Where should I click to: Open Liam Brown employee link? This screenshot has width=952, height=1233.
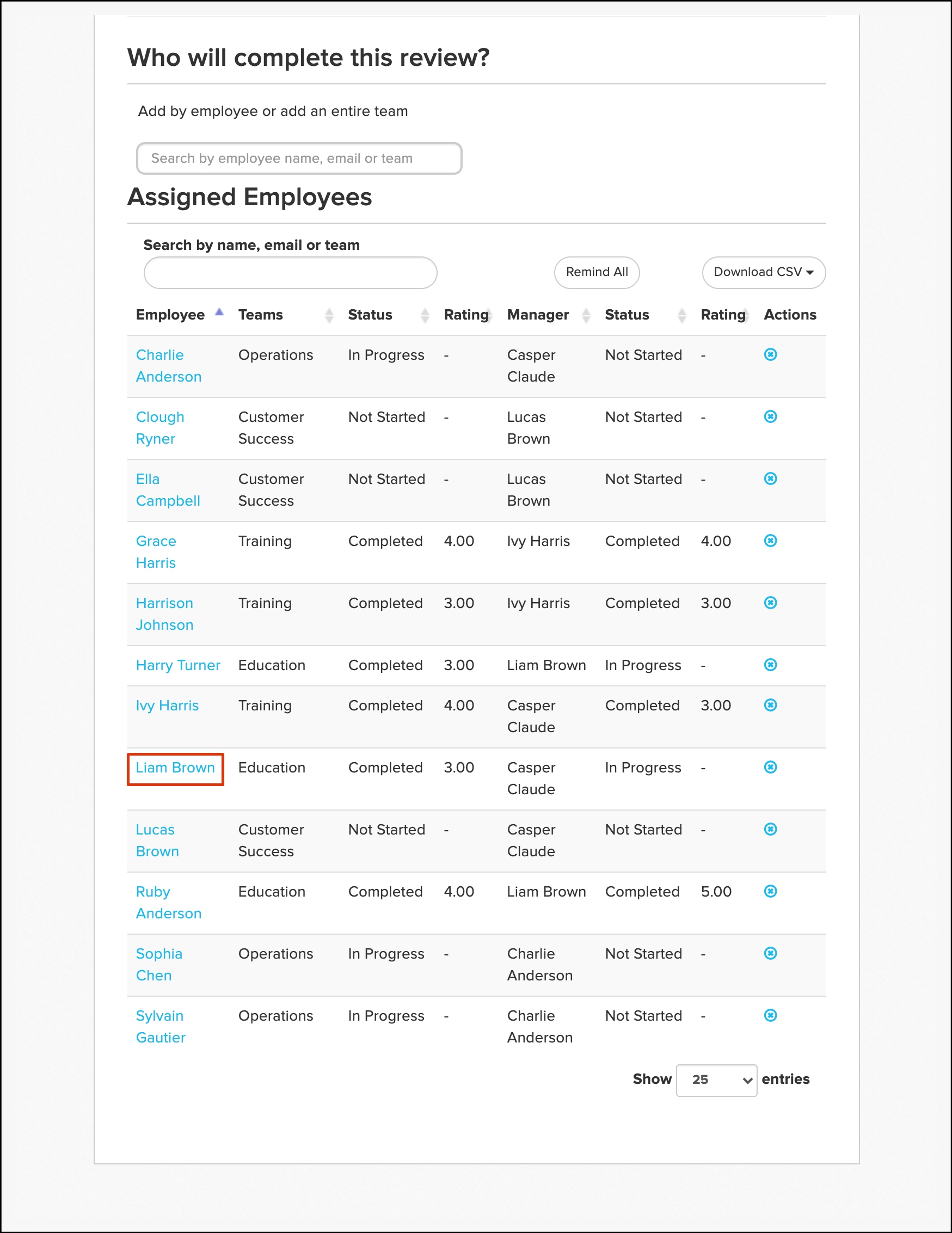175,768
